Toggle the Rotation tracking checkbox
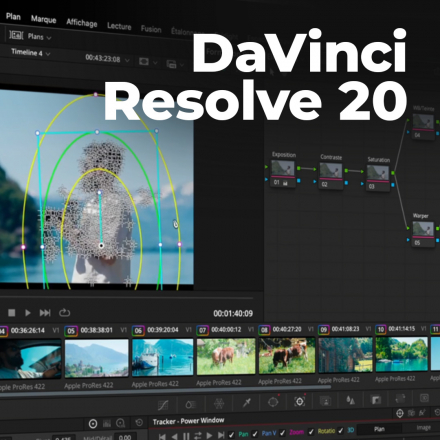The height and width of the screenshot is (440, 440). coord(311,432)
